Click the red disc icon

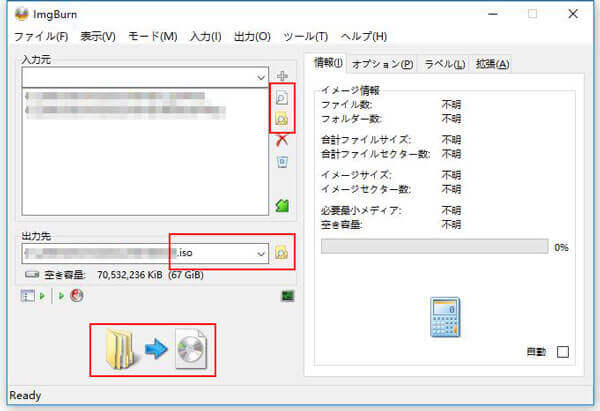[77, 296]
